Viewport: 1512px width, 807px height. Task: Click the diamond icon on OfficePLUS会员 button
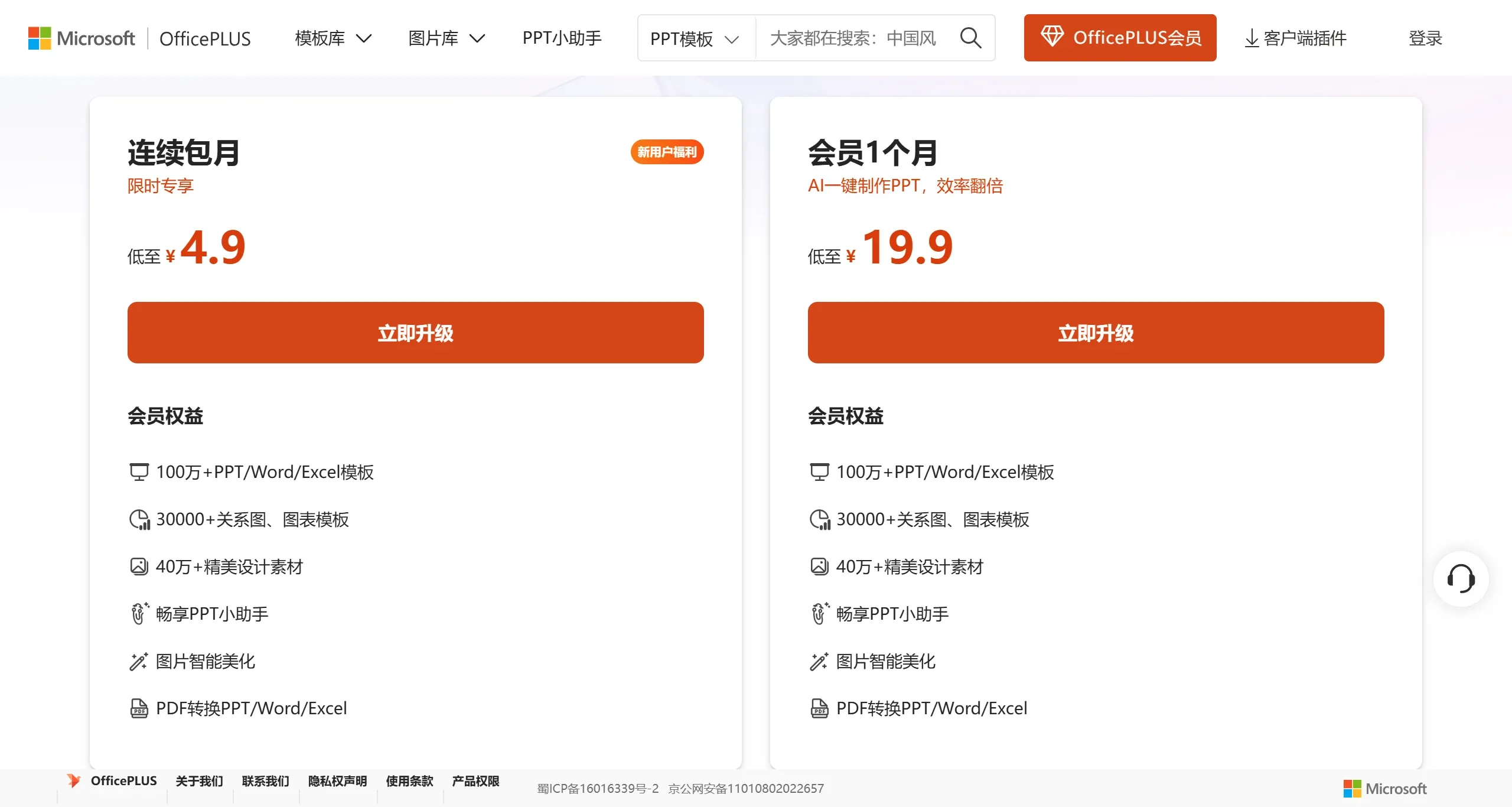tap(1054, 37)
